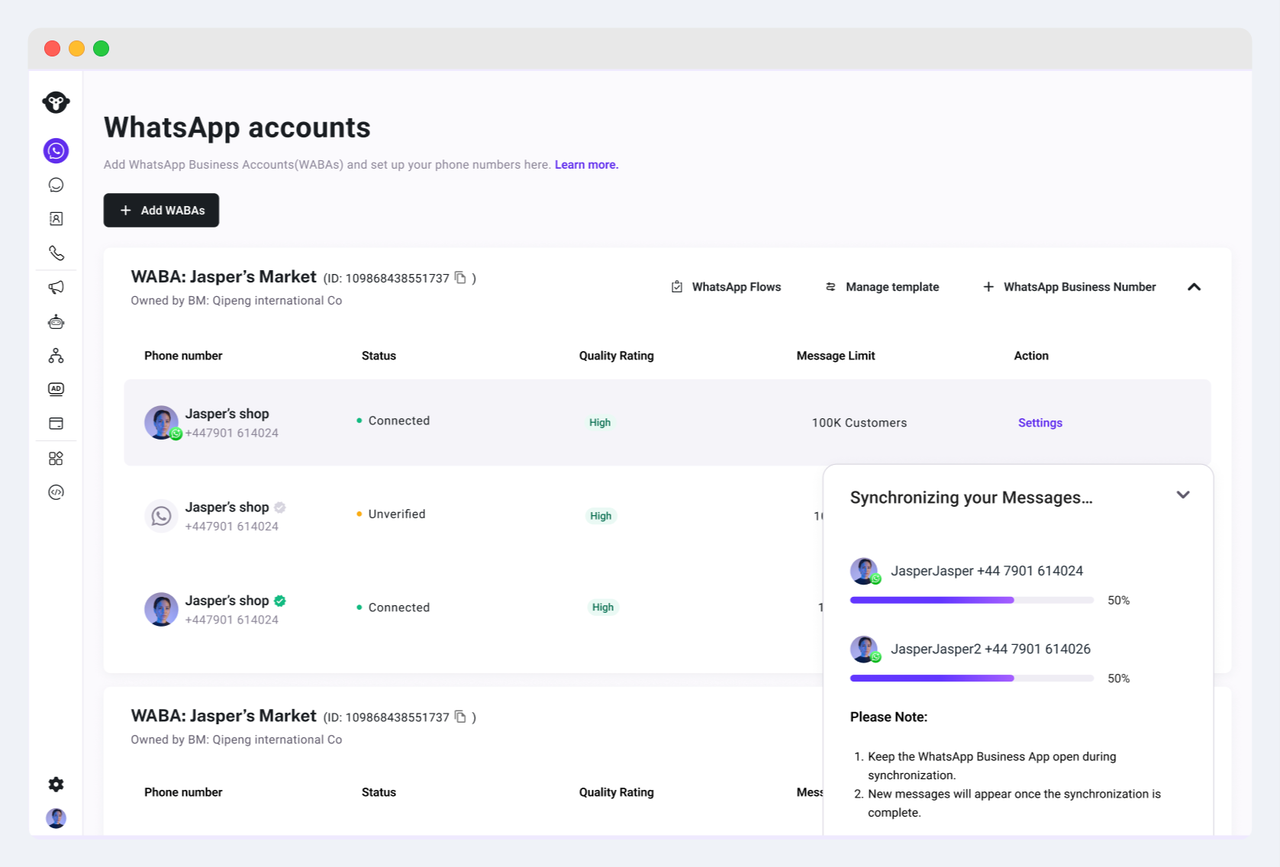The image size is (1280, 867).
Task: Collapse the Synchronizing your Messages panel
Action: pos(1183,495)
